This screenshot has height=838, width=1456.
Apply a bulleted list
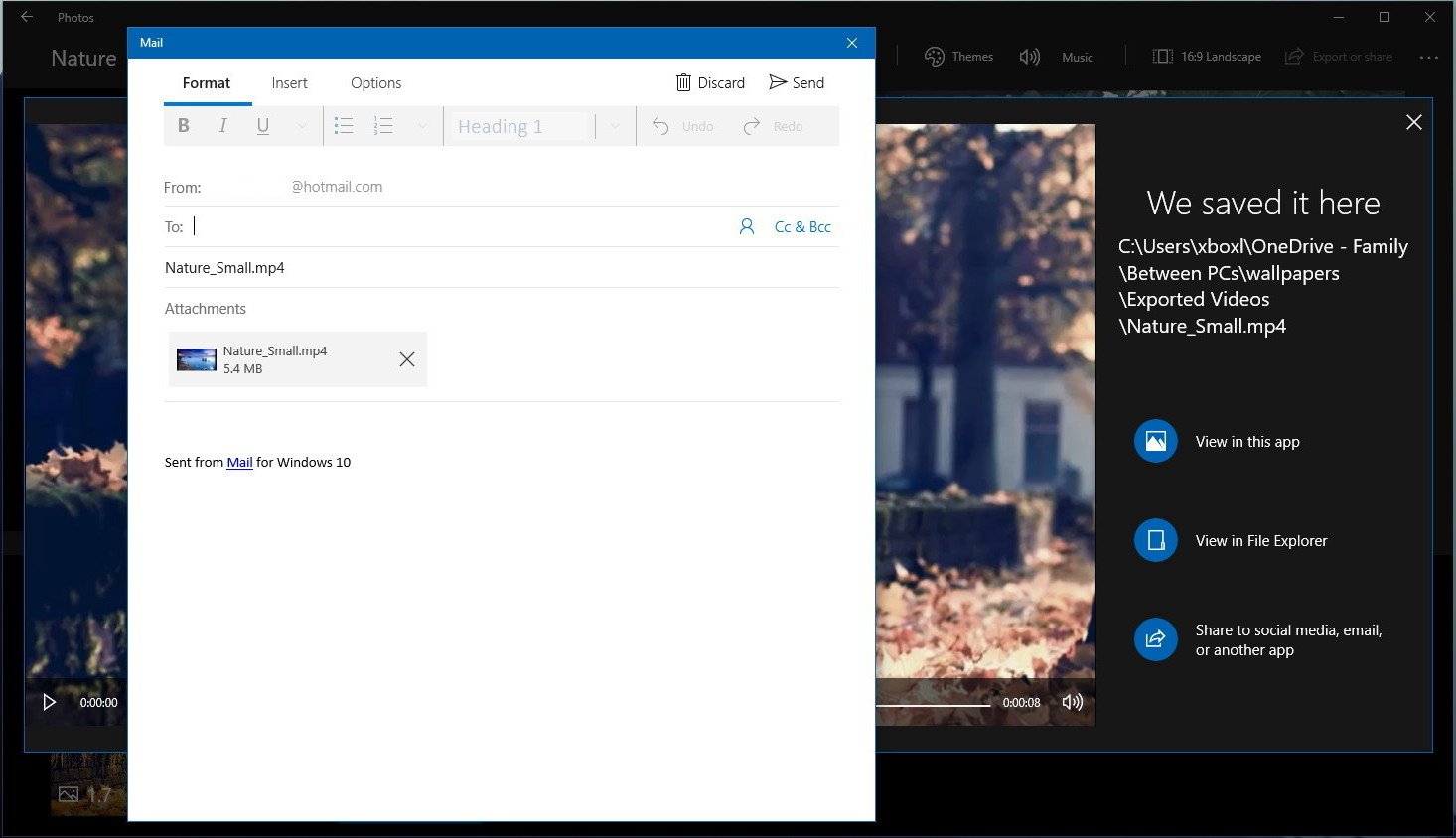(344, 126)
